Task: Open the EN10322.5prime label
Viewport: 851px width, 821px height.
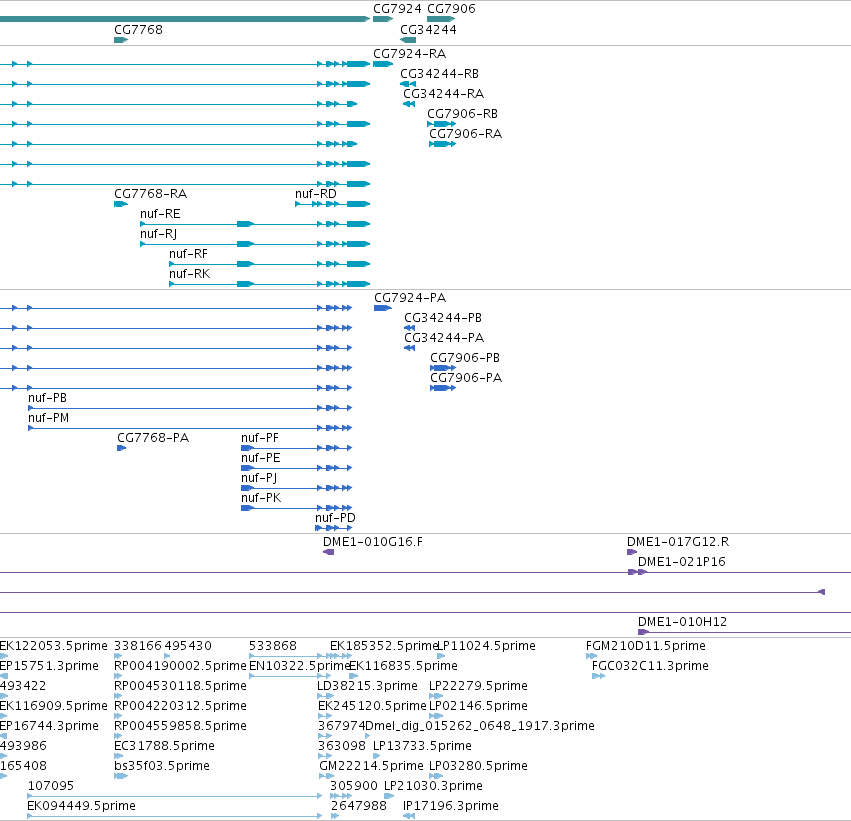Action: (x=299, y=666)
